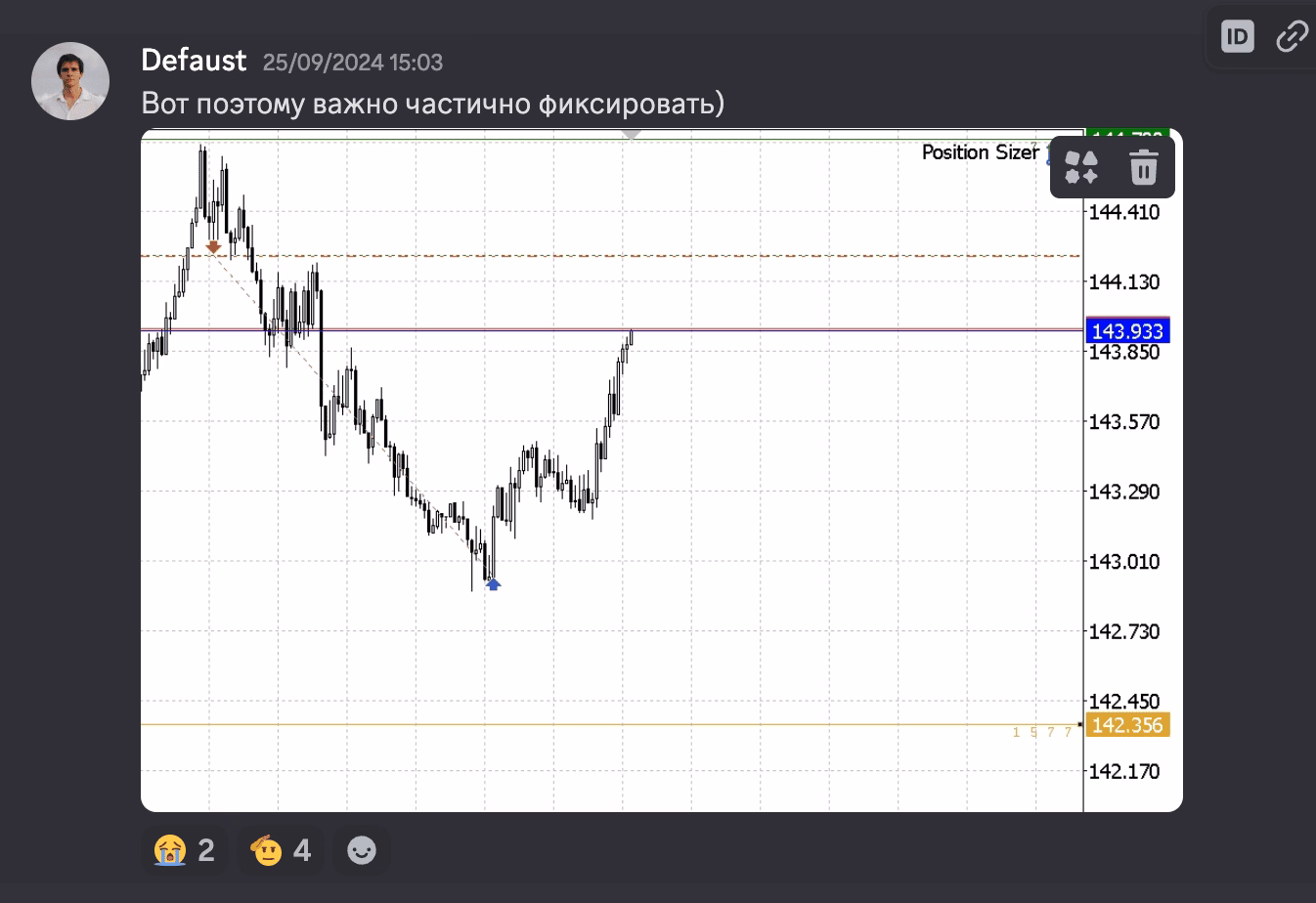Click the 142.730 price axis value
This screenshot has height=903, width=1316.
(x=1124, y=632)
